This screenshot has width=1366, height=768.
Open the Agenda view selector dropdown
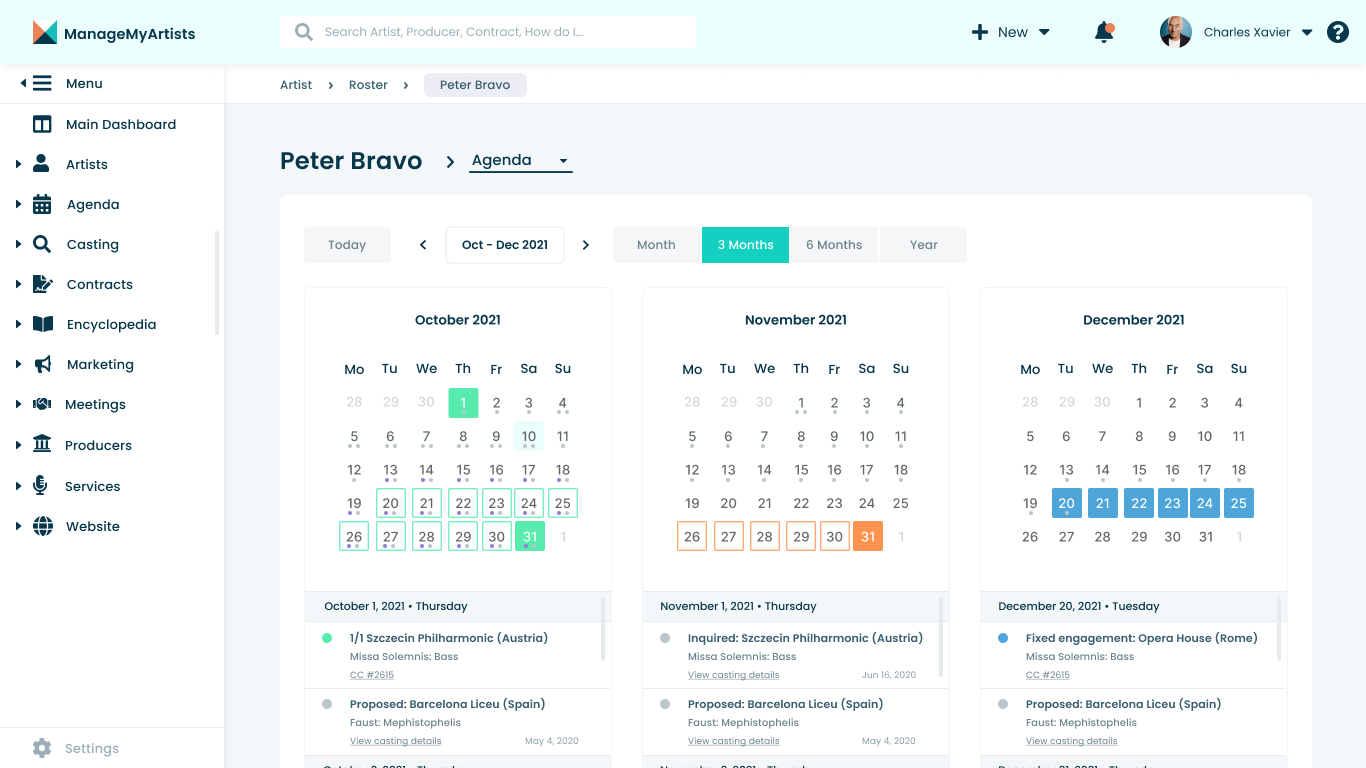pos(520,160)
